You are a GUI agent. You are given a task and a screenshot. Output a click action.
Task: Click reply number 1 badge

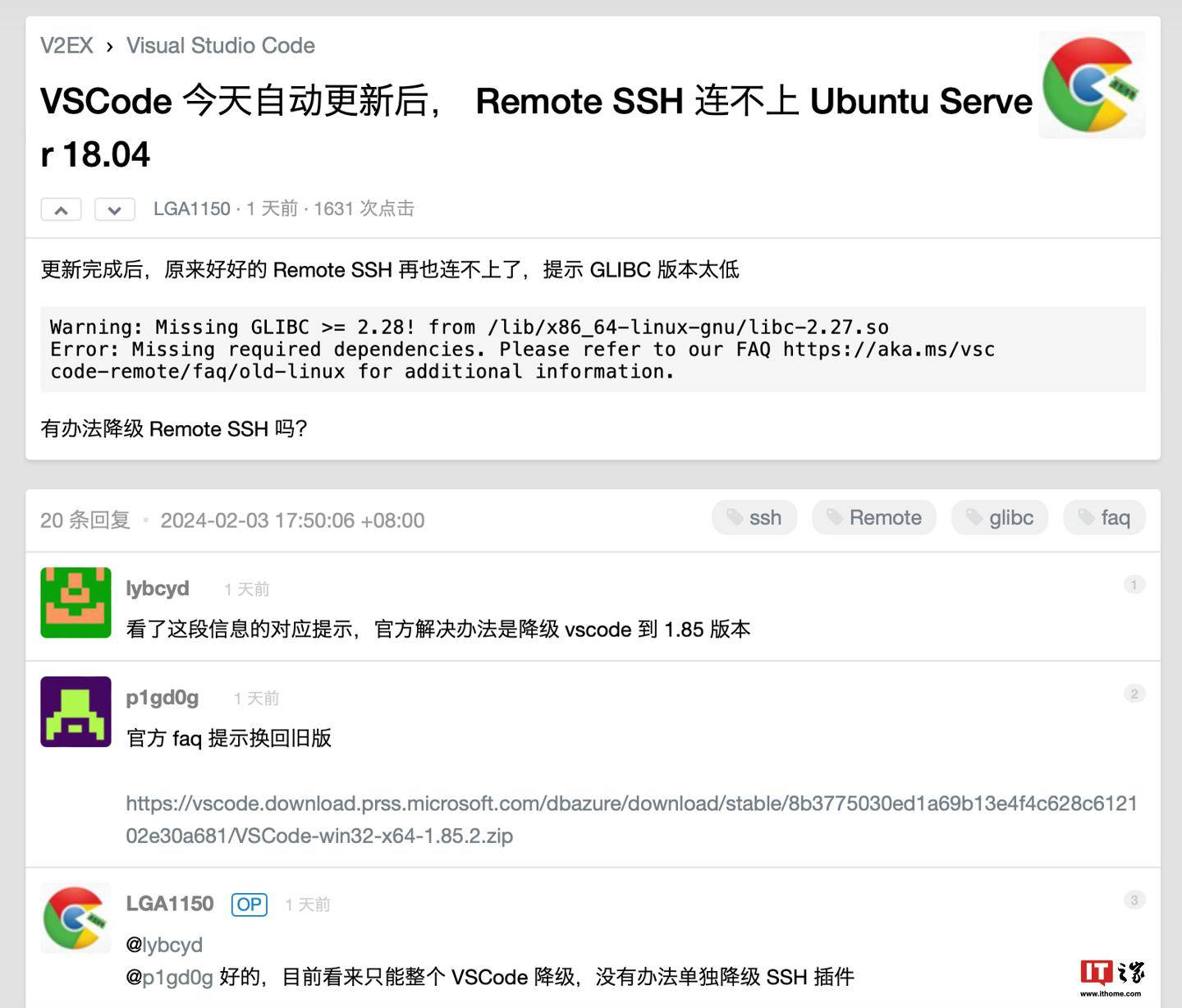point(1134,584)
